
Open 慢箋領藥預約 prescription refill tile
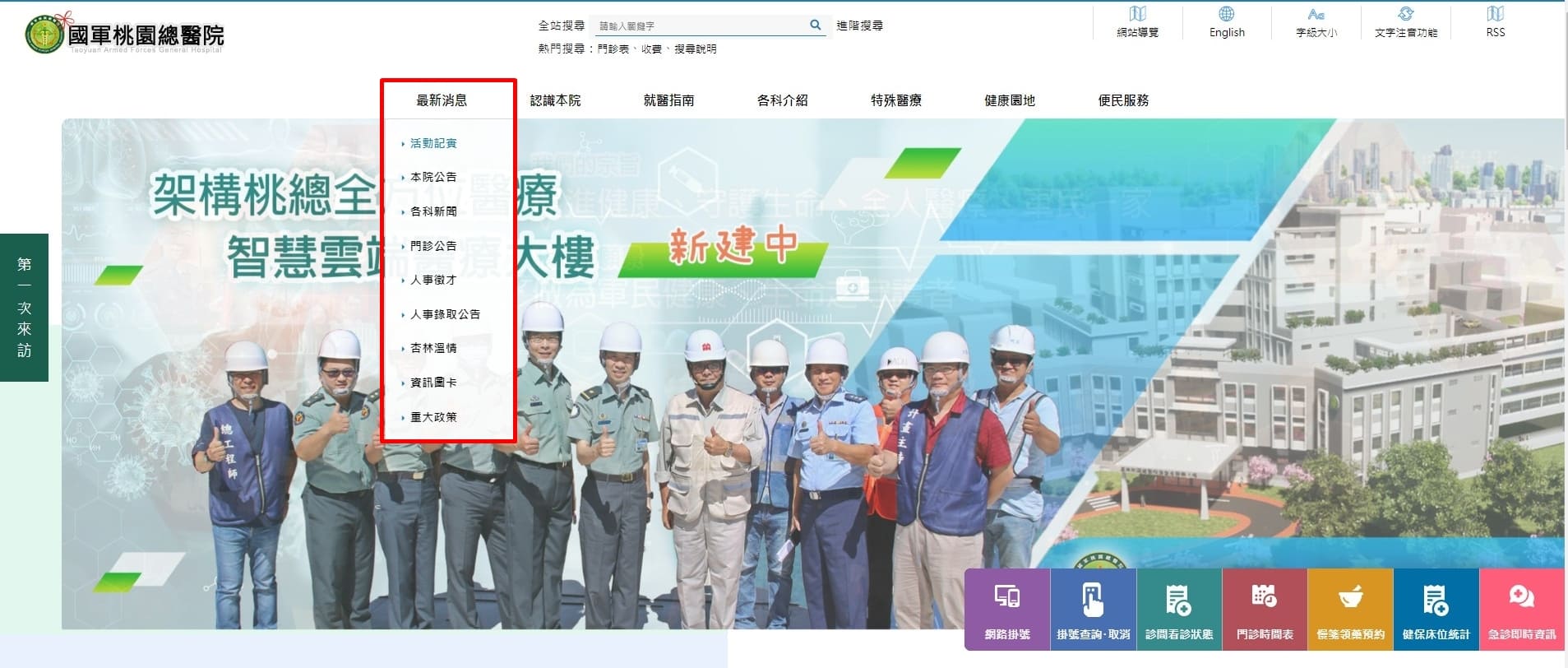click(1350, 610)
